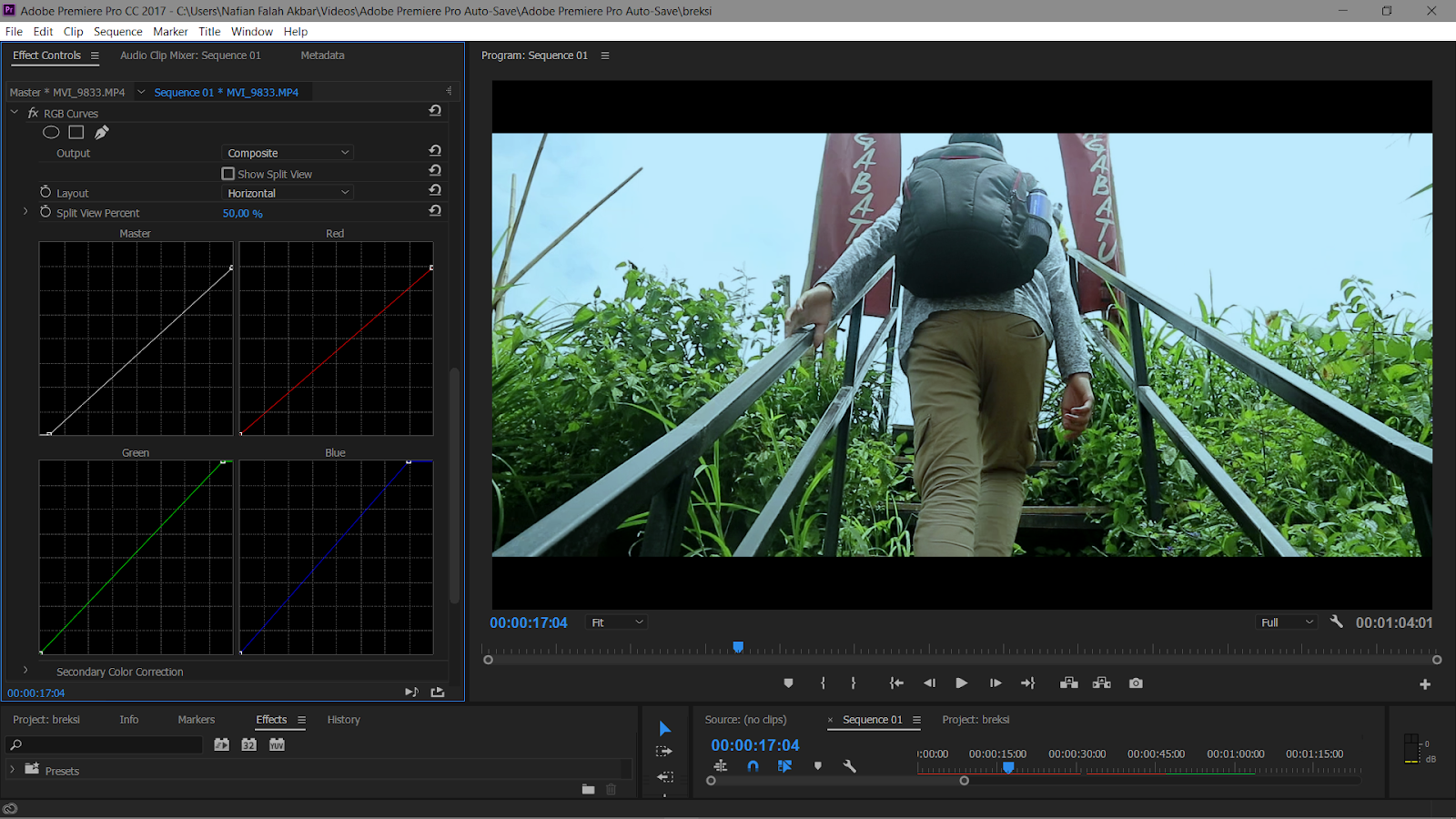Click the Extract icon in the Program monitor
Screen dimensions: 1456x819
pos(1101,682)
